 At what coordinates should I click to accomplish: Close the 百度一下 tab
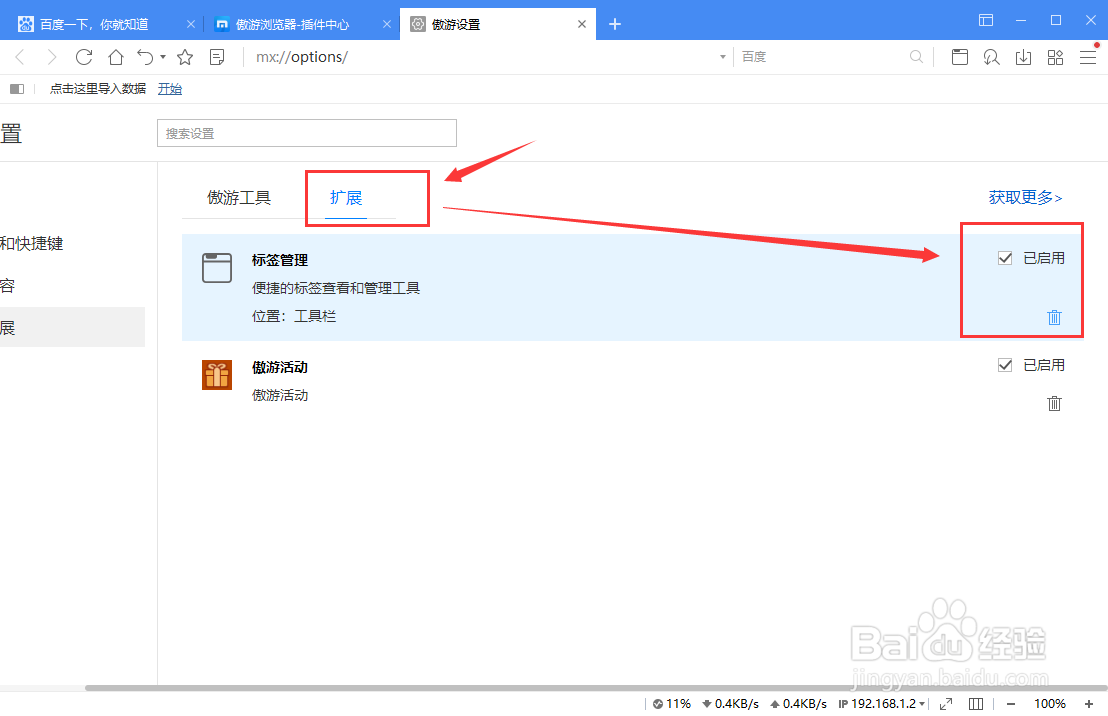tap(191, 24)
